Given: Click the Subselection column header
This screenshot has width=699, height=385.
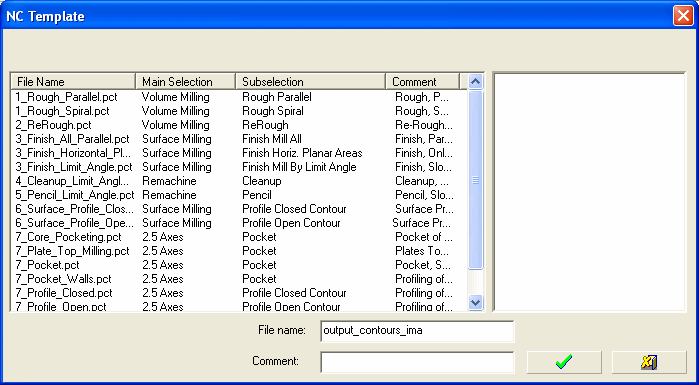Looking at the screenshot, I should point(310,82).
